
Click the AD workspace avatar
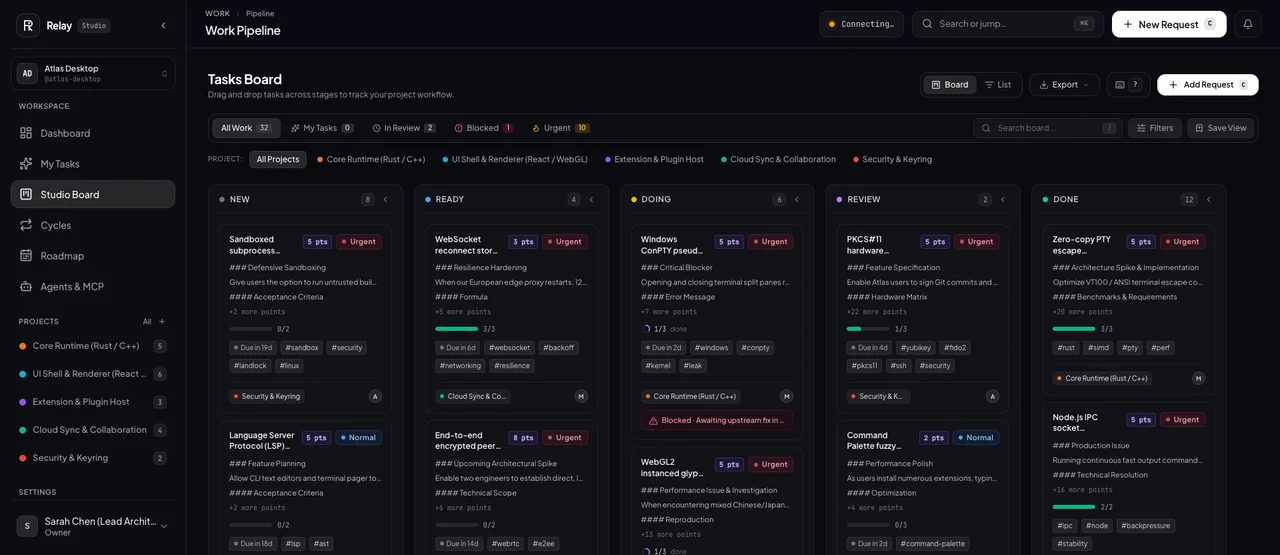(27, 73)
